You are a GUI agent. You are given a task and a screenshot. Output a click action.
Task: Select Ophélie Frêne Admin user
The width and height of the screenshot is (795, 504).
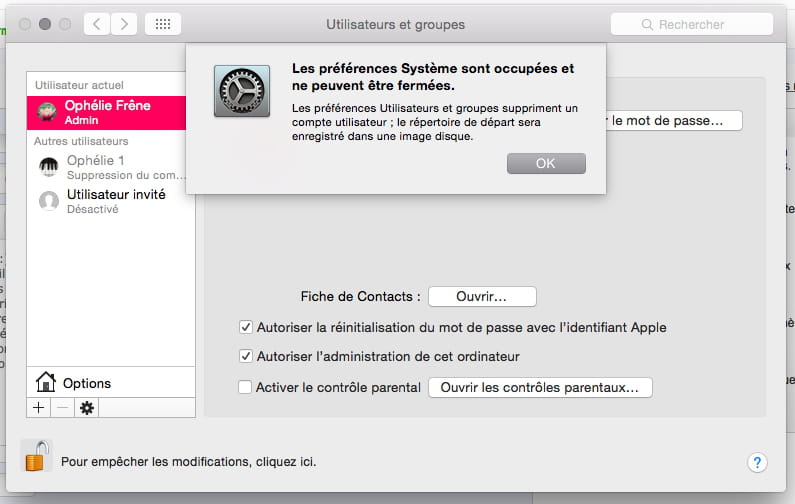pos(106,113)
